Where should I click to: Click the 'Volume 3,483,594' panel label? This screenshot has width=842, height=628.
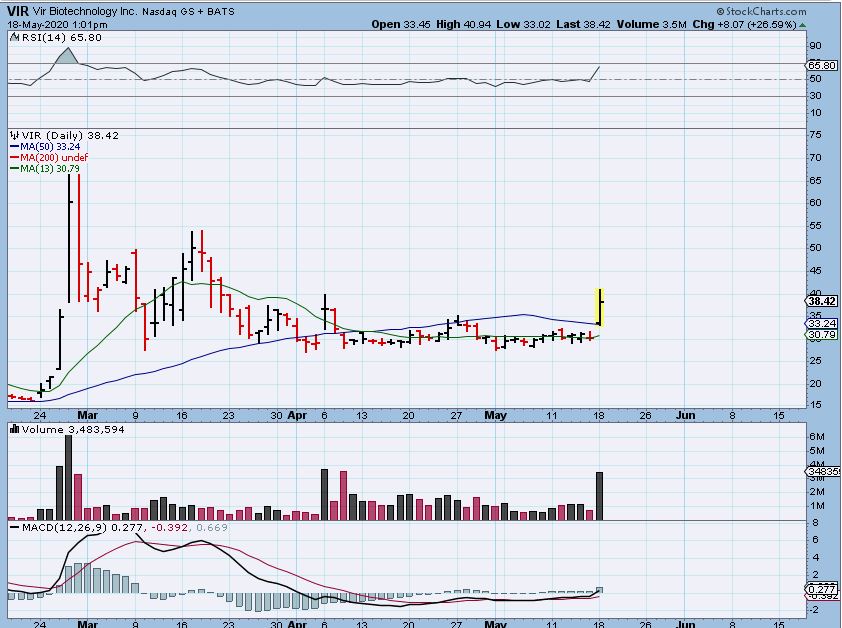tap(73, 429)
